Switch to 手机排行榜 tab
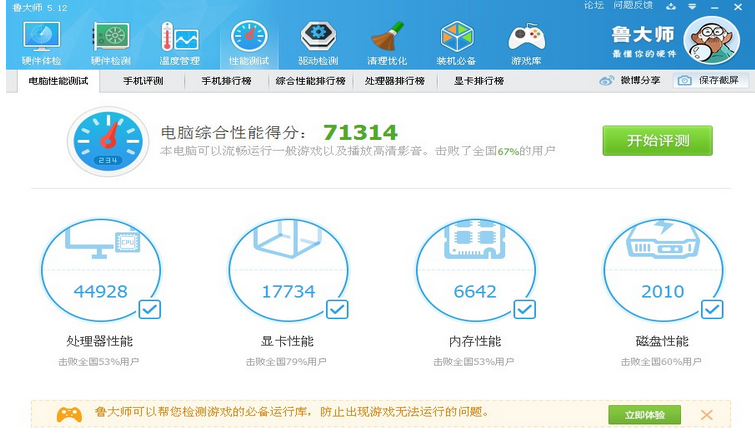This screenshot has width=755, height=448. [x=226, y=81]
